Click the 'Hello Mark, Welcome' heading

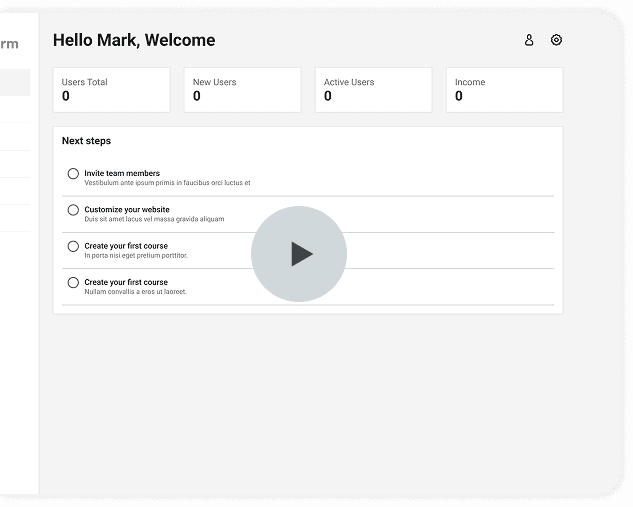pyautogui.click(x=134, y=40)
